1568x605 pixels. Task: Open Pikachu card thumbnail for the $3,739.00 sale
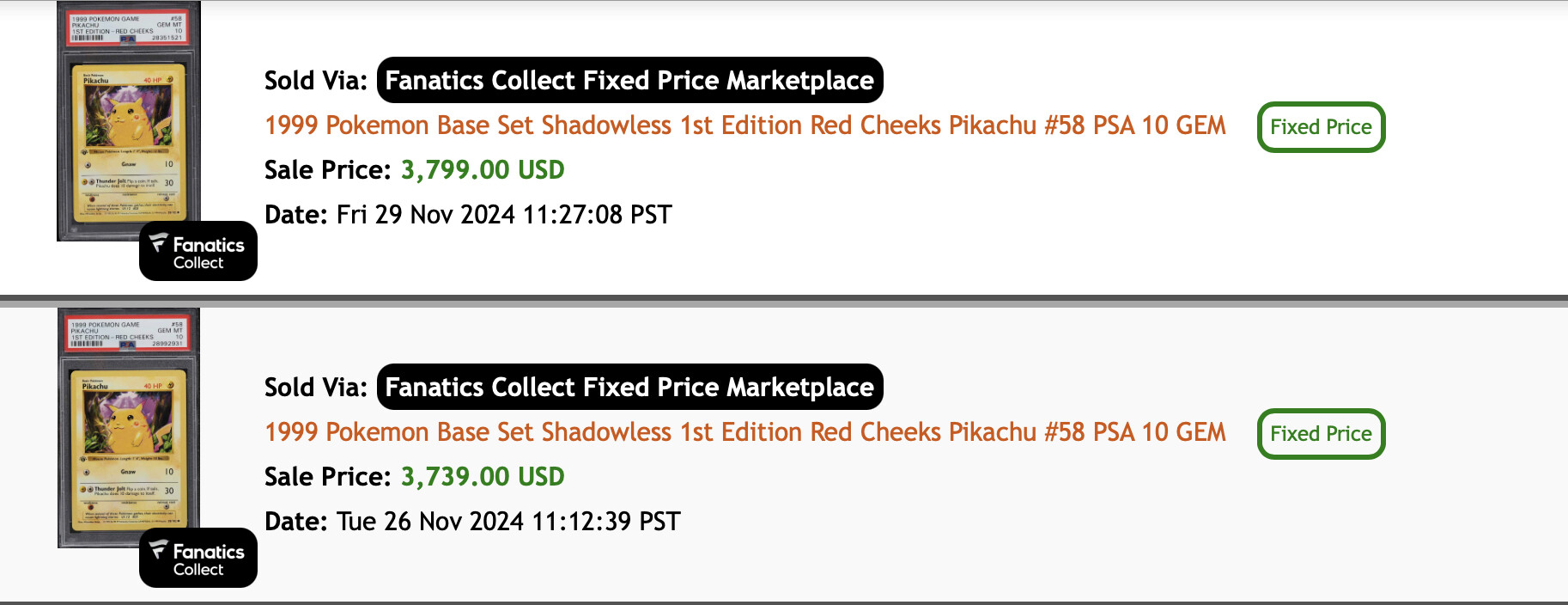click(128, 447)
